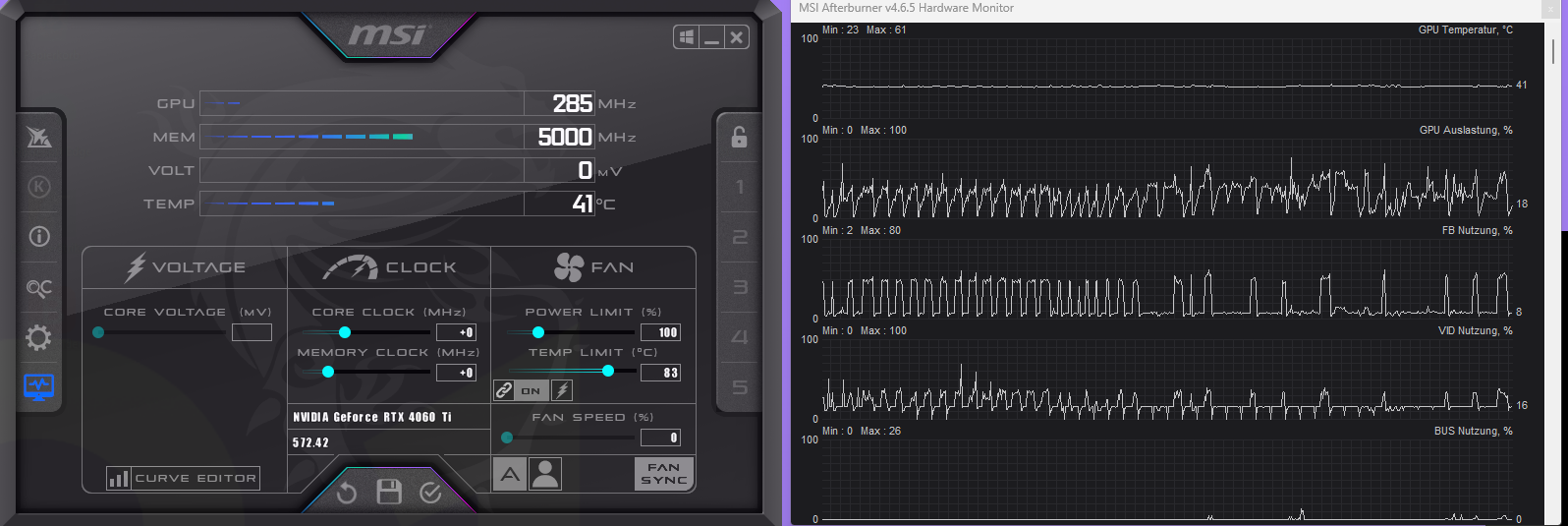
Task: Click the Temp Limit slider handle
Action: click(x=608, y=371)
